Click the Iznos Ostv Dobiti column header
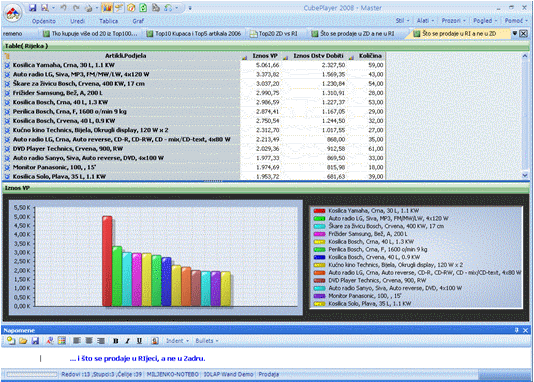The image size is (534, 382). click(x=318, y=56)
